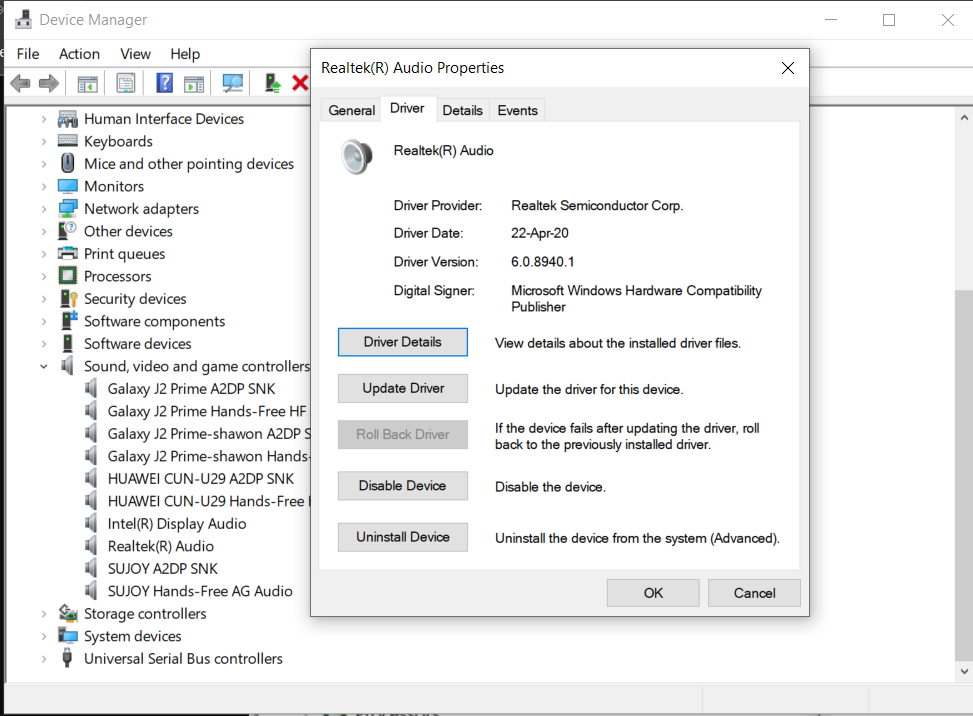Click the Print queues printer icon
Screen dimensions: 973x716
pos(68,253)
